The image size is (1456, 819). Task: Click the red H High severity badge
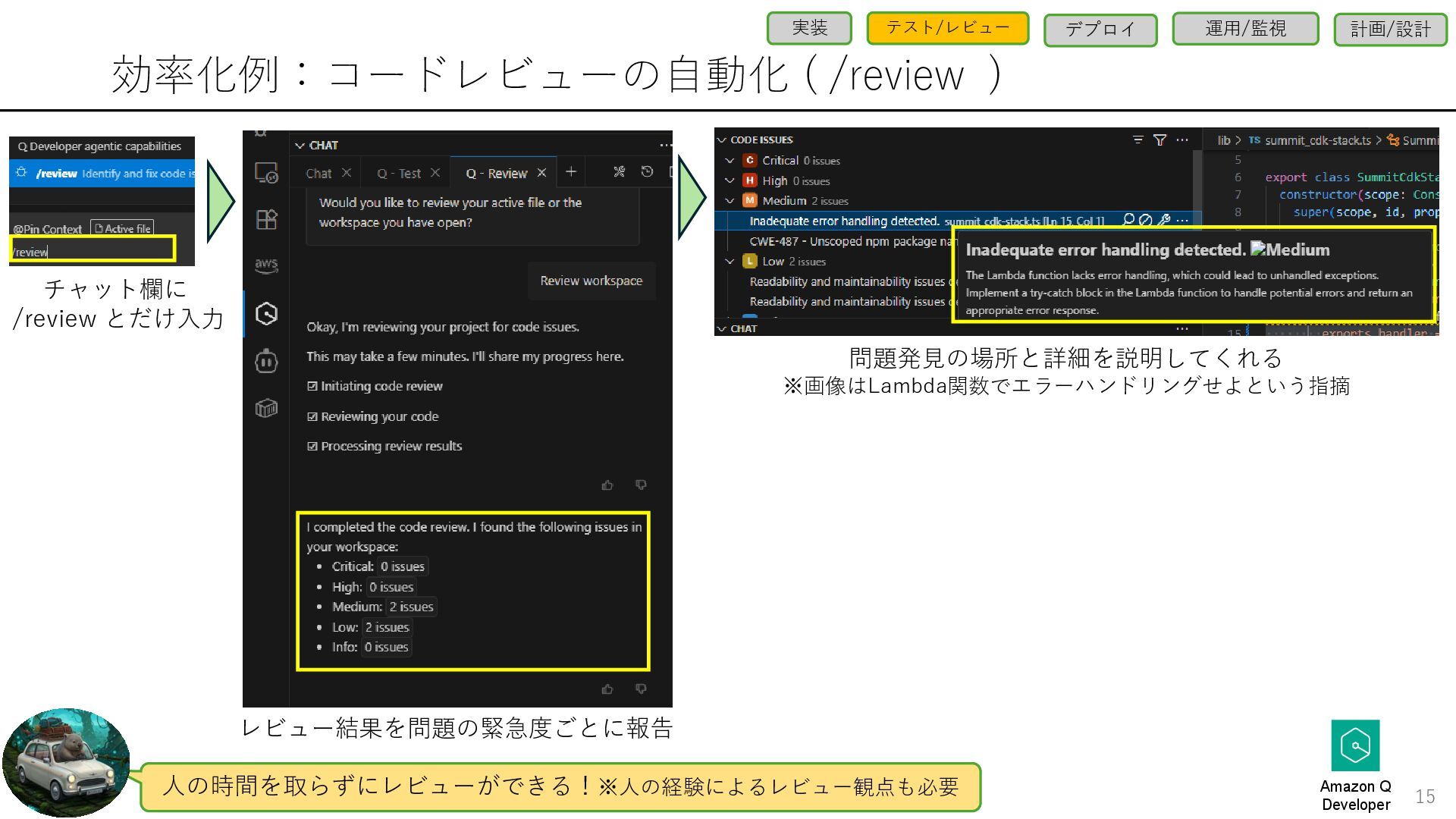(x=749, y=180)
